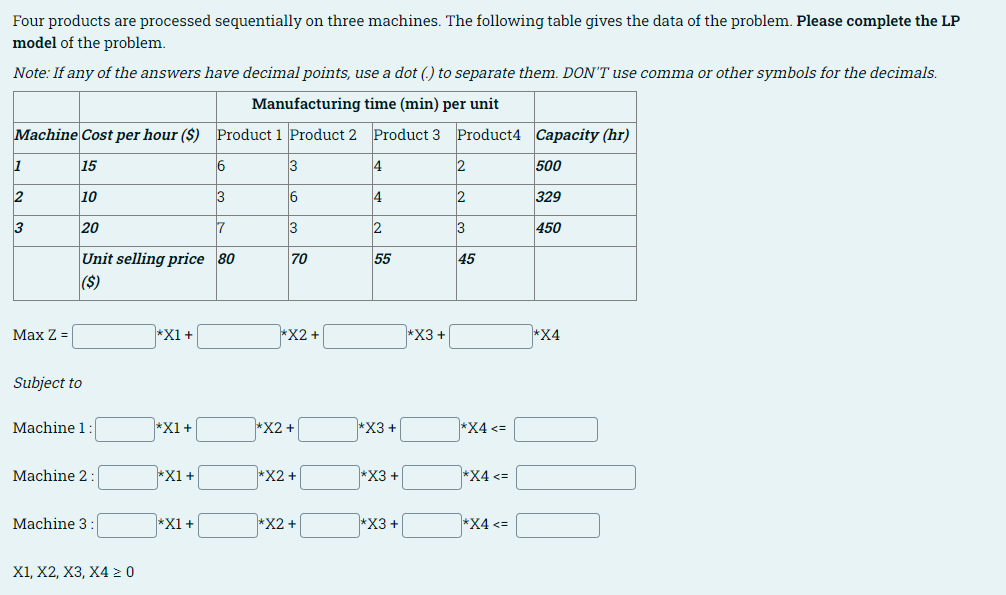Select the Machine 2 X2 coefficient box
The image size is (1006, 595).
(x=227, y=477)
